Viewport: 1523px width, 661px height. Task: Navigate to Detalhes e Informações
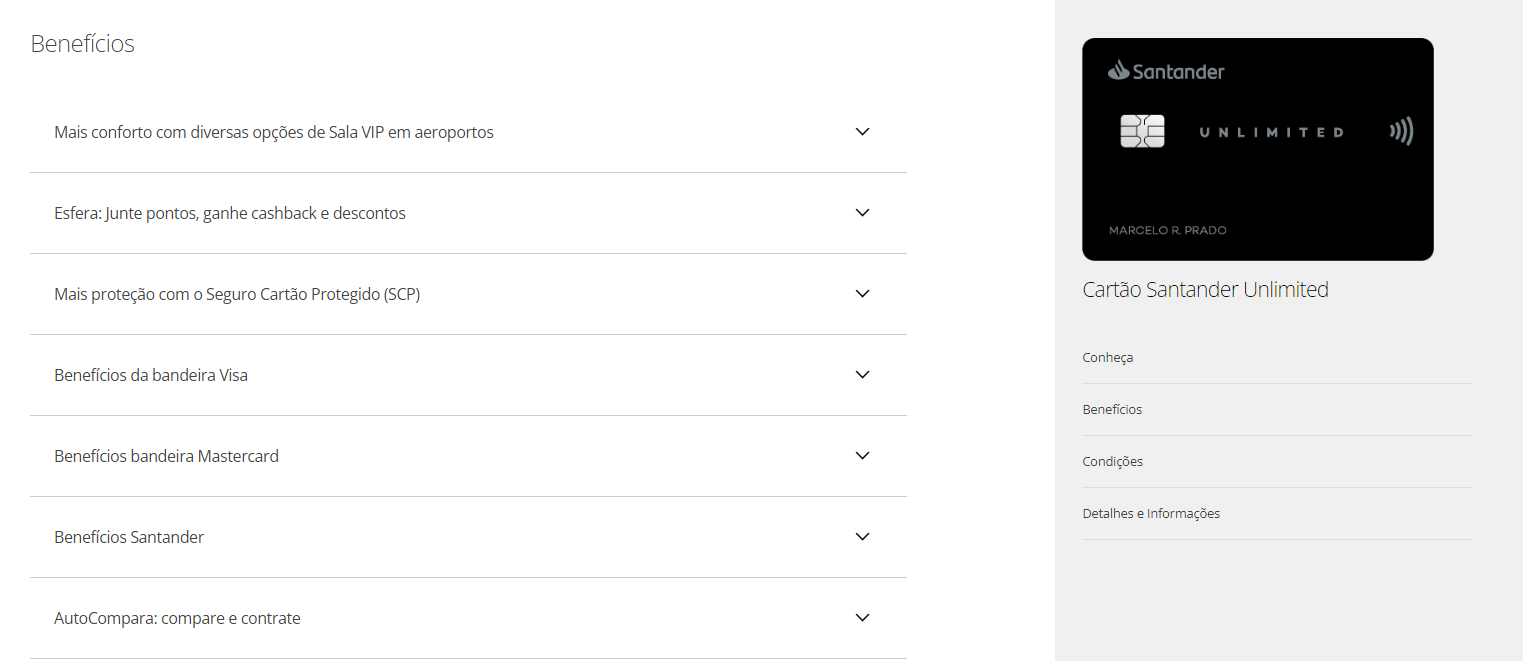pyautogui.click(x=1151, y=514)
